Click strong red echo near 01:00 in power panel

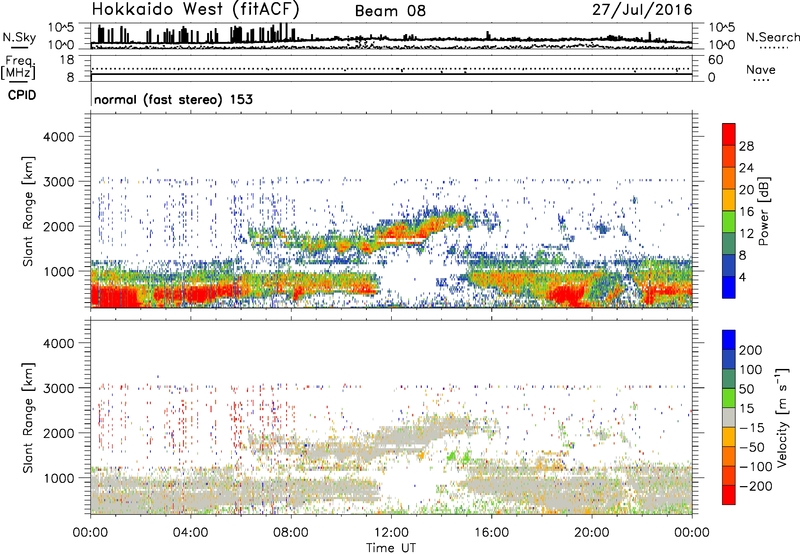click(x=115, y=296)
